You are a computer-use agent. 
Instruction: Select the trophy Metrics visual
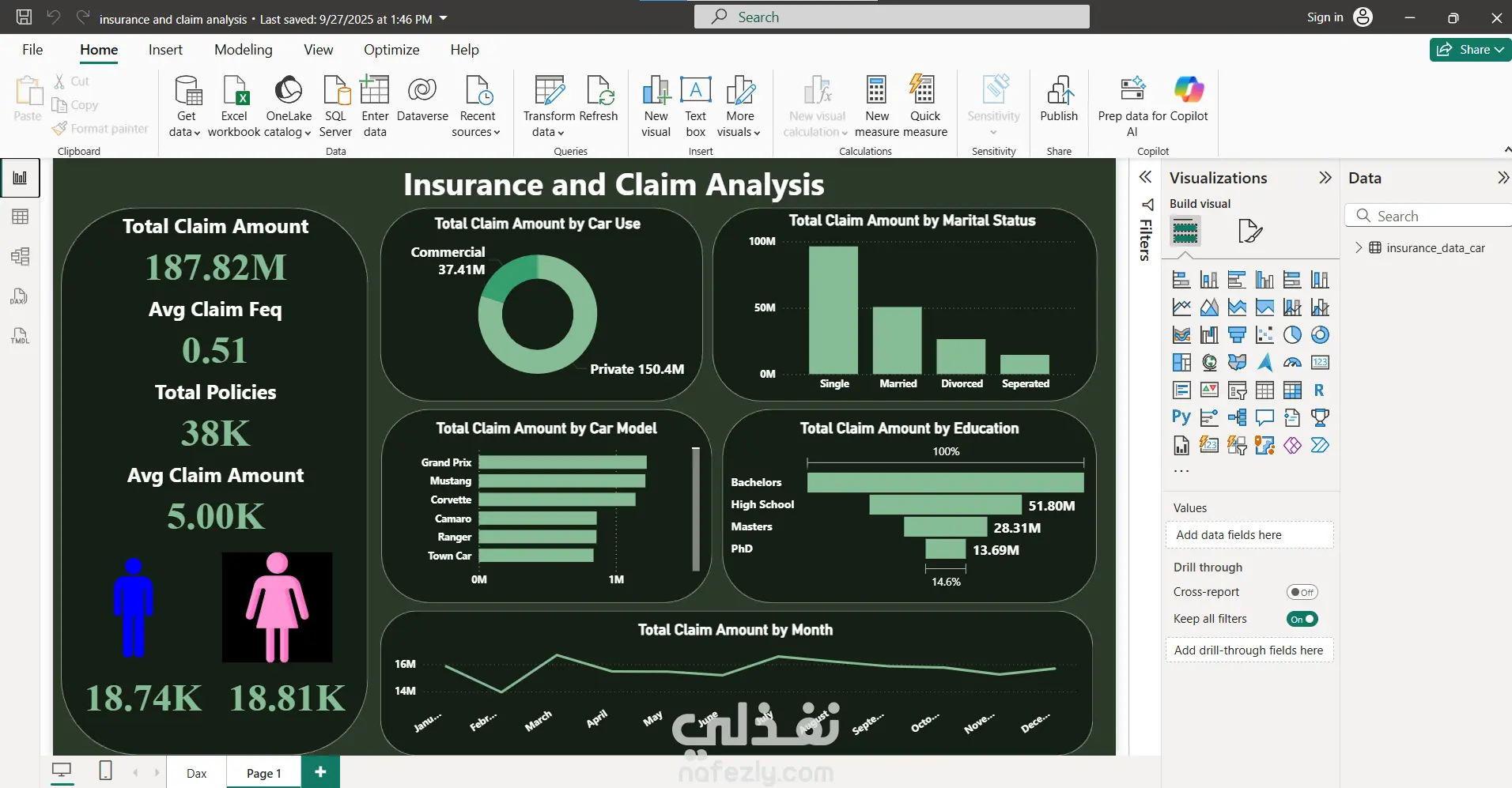point(1320,417)
